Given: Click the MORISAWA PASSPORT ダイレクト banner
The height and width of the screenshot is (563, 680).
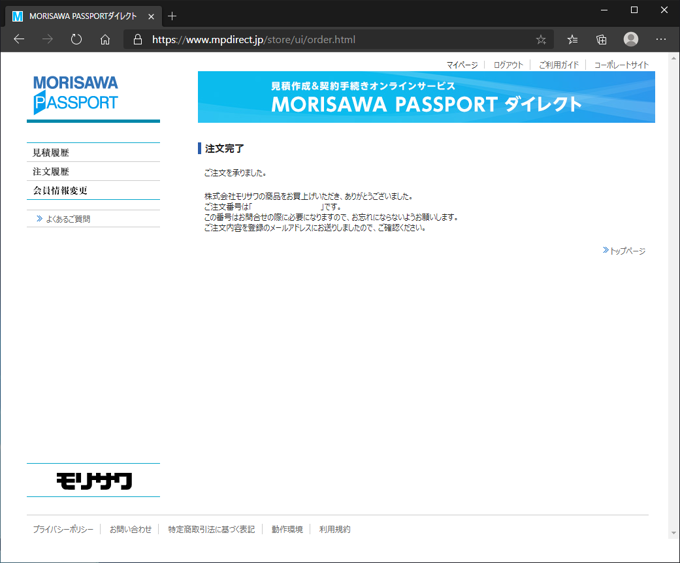Looking at the screenshot, I should coord(426,97).
